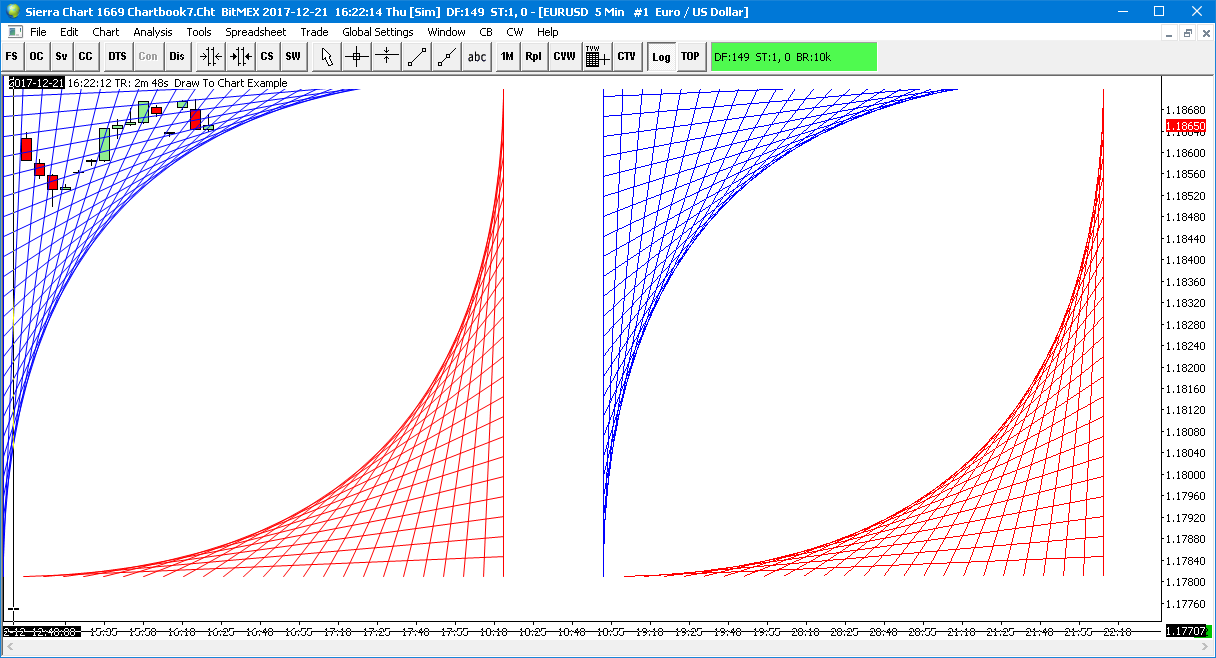
Task: Open the CW menu
Action: click(515, 32)
